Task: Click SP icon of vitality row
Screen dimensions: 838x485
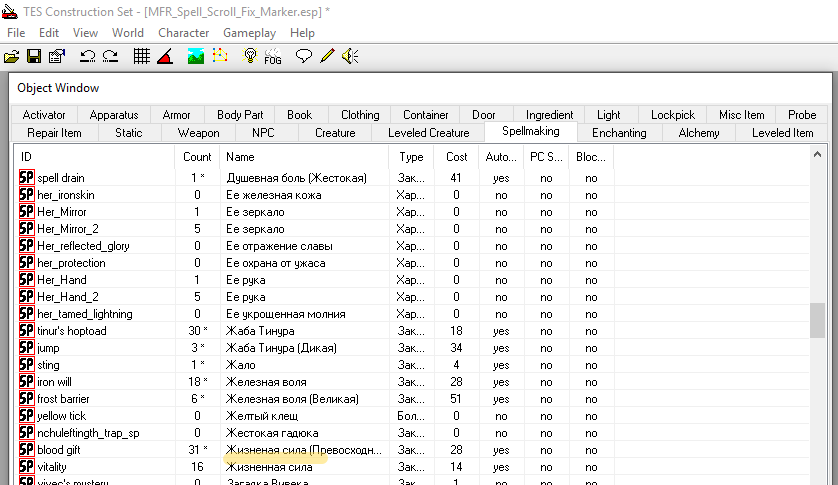Action: (26, 467)
